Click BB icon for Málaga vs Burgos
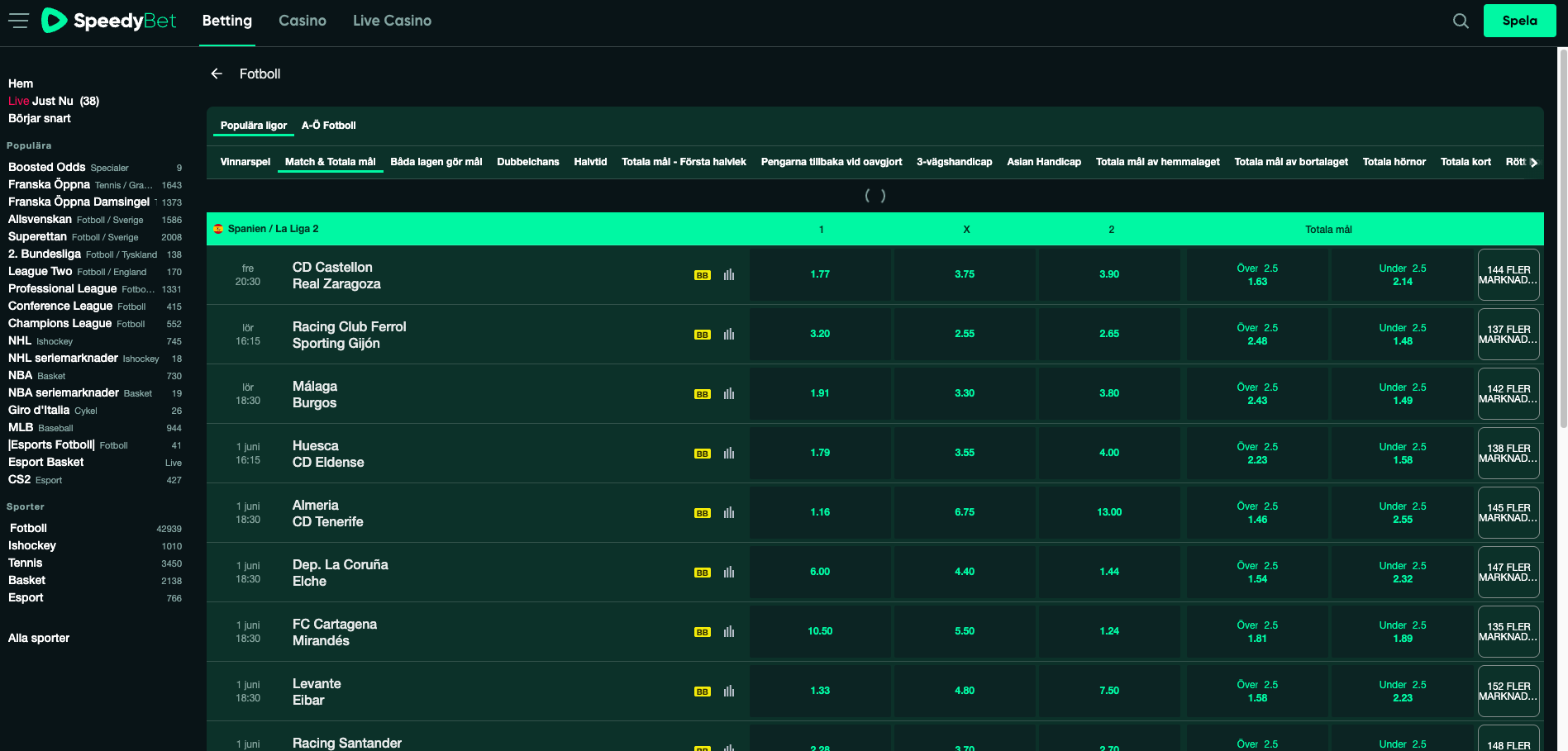 (x=702, y=394)
